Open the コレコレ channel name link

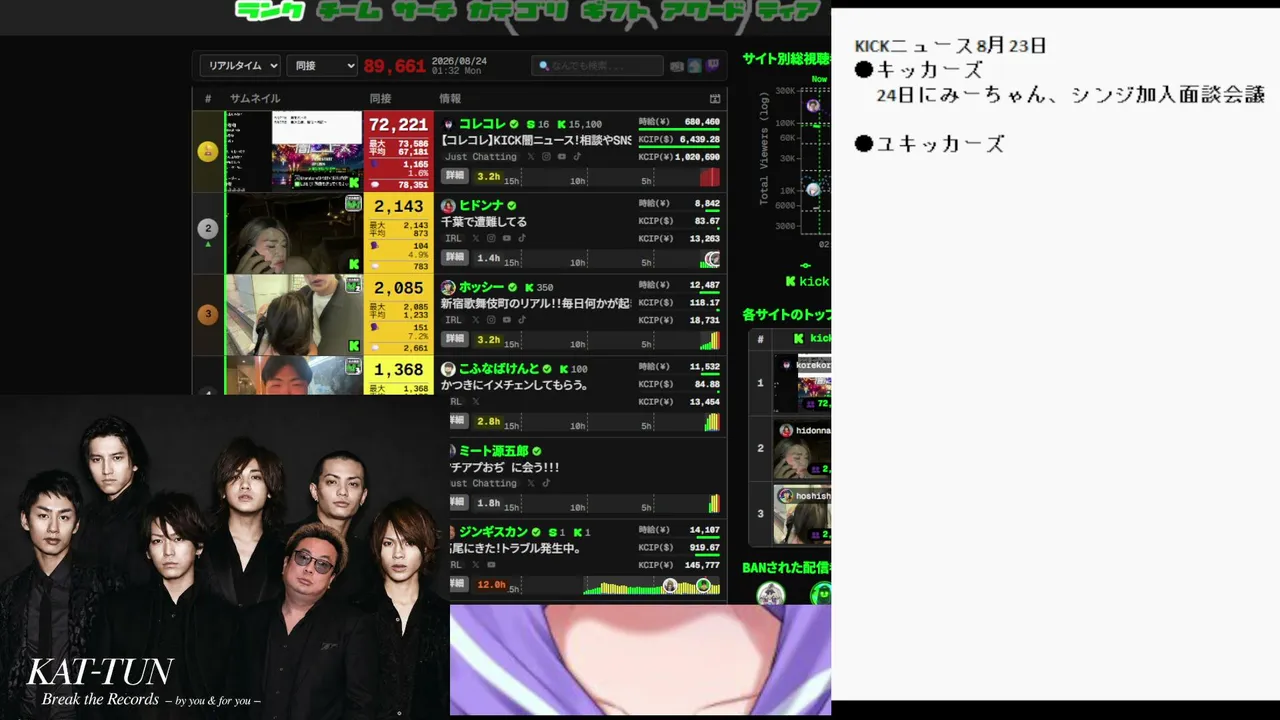coord(482,124)
